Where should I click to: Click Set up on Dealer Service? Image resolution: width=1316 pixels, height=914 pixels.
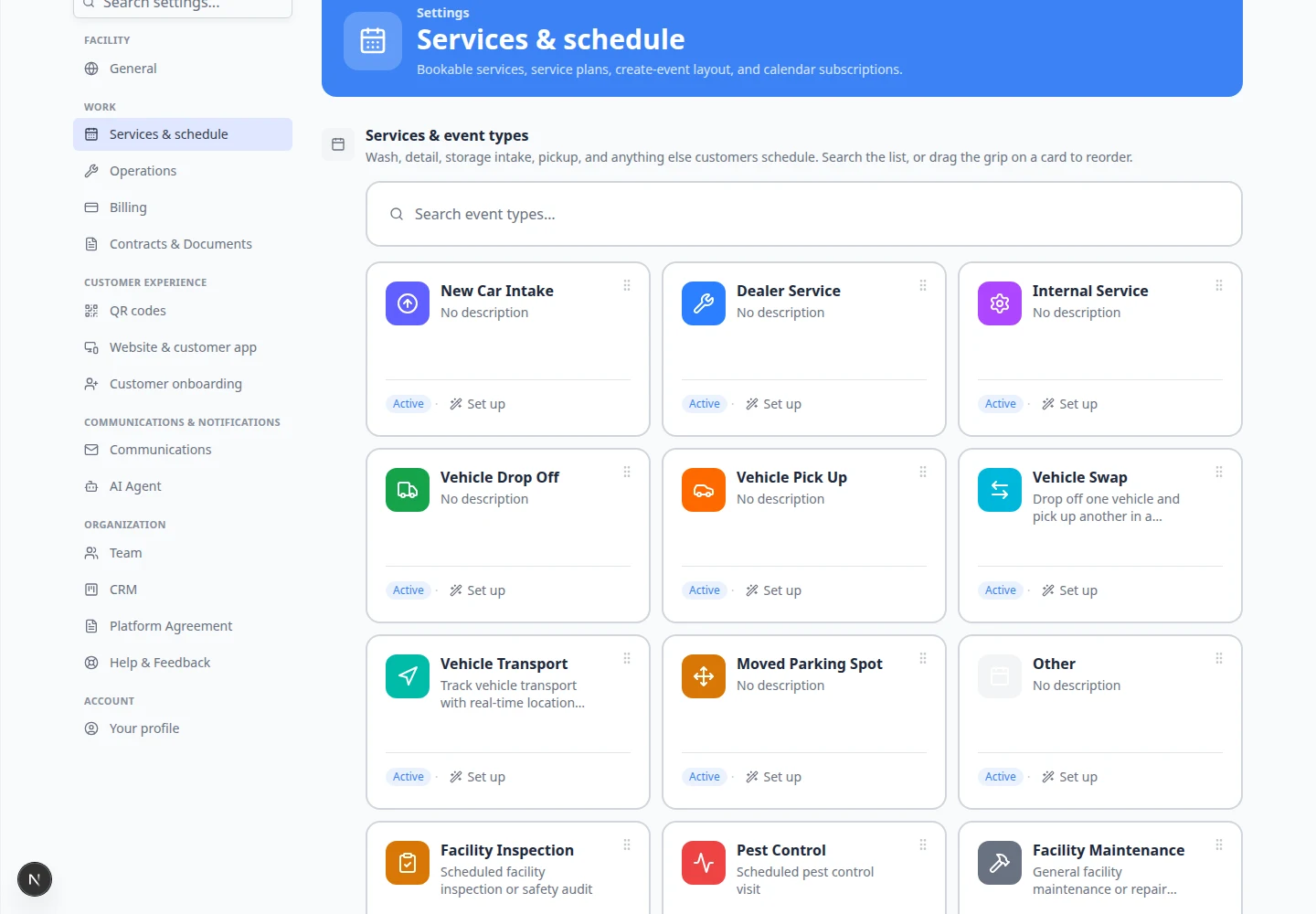click(773, 404)
